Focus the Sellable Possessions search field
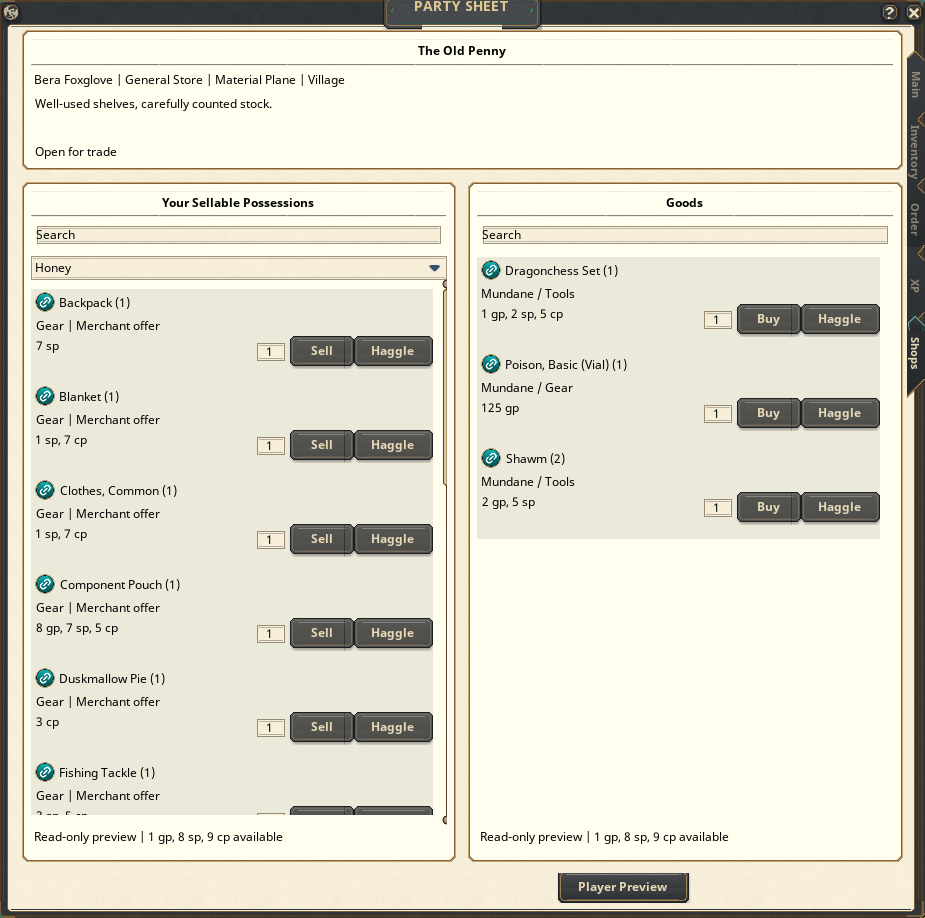The height and width of the screenshot is (918, 925). click(x=238, y=235)
